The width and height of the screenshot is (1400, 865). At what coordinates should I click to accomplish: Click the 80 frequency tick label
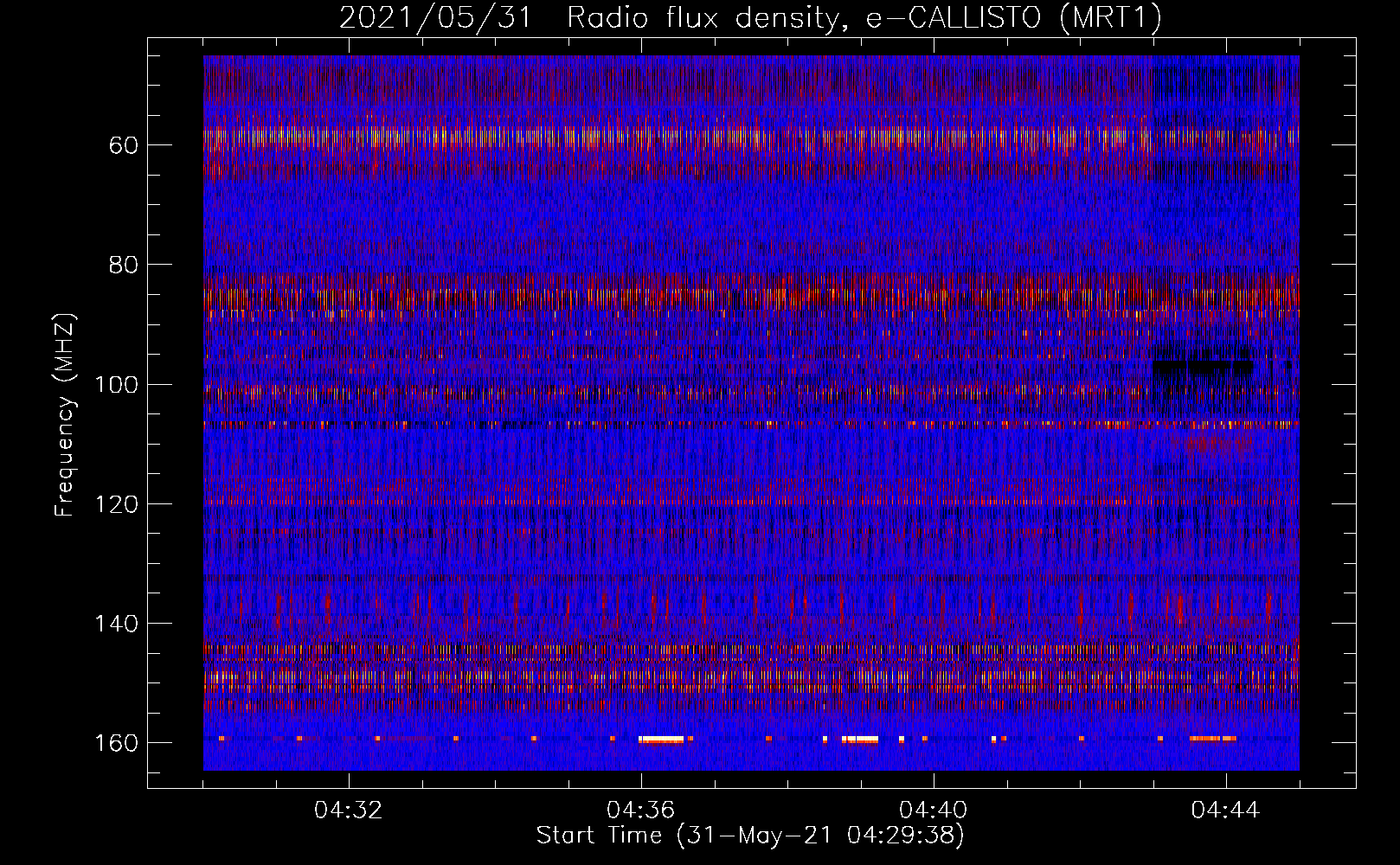(x=124, y=265)
